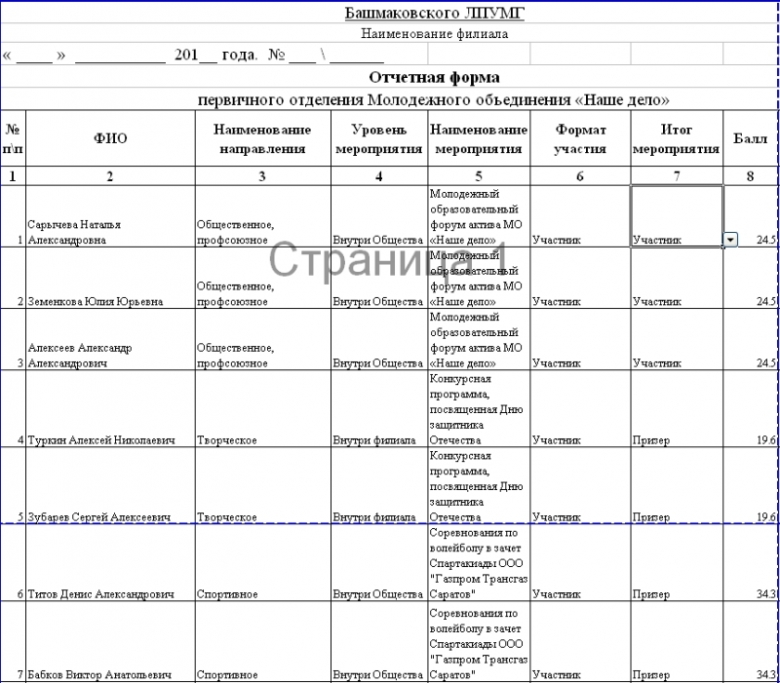Click column number cell '4'

[x=379, y=176]
